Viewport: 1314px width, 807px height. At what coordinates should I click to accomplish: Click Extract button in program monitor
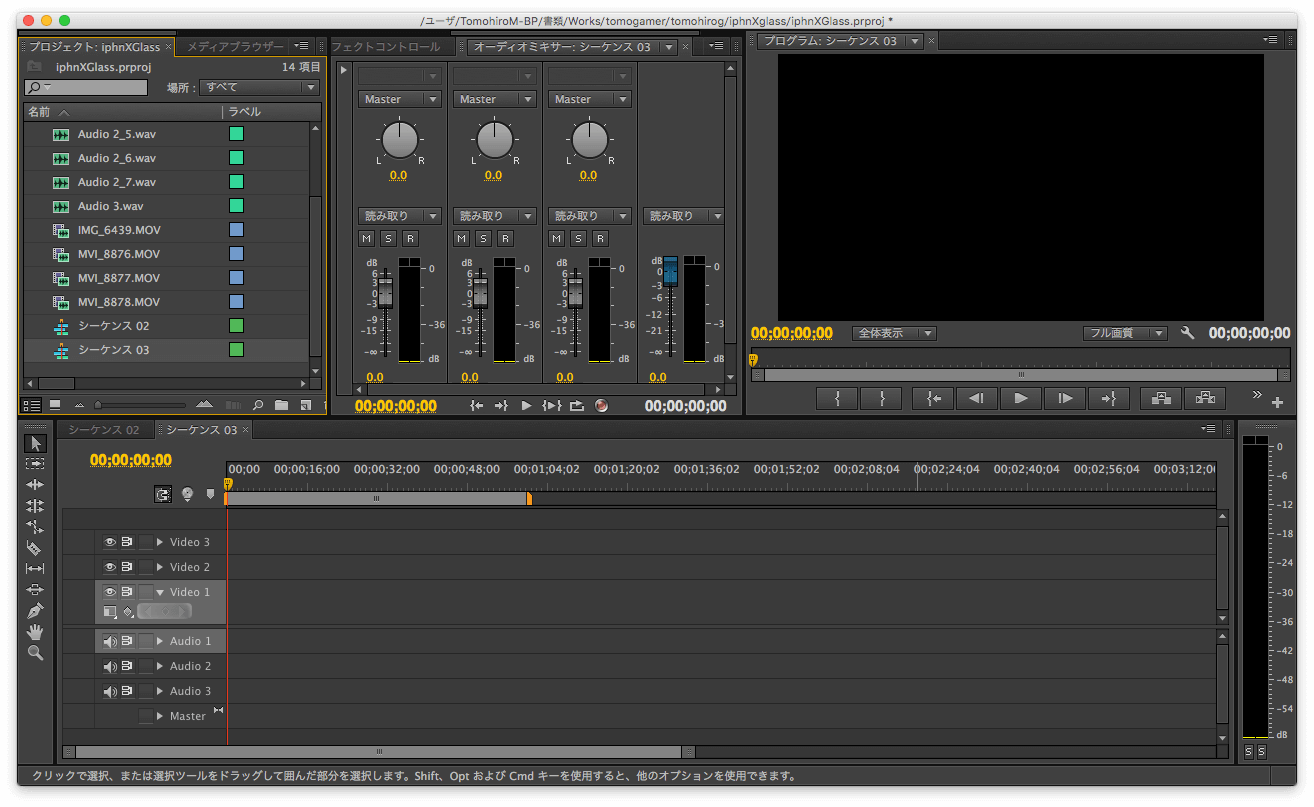(x=1205, y=398)
